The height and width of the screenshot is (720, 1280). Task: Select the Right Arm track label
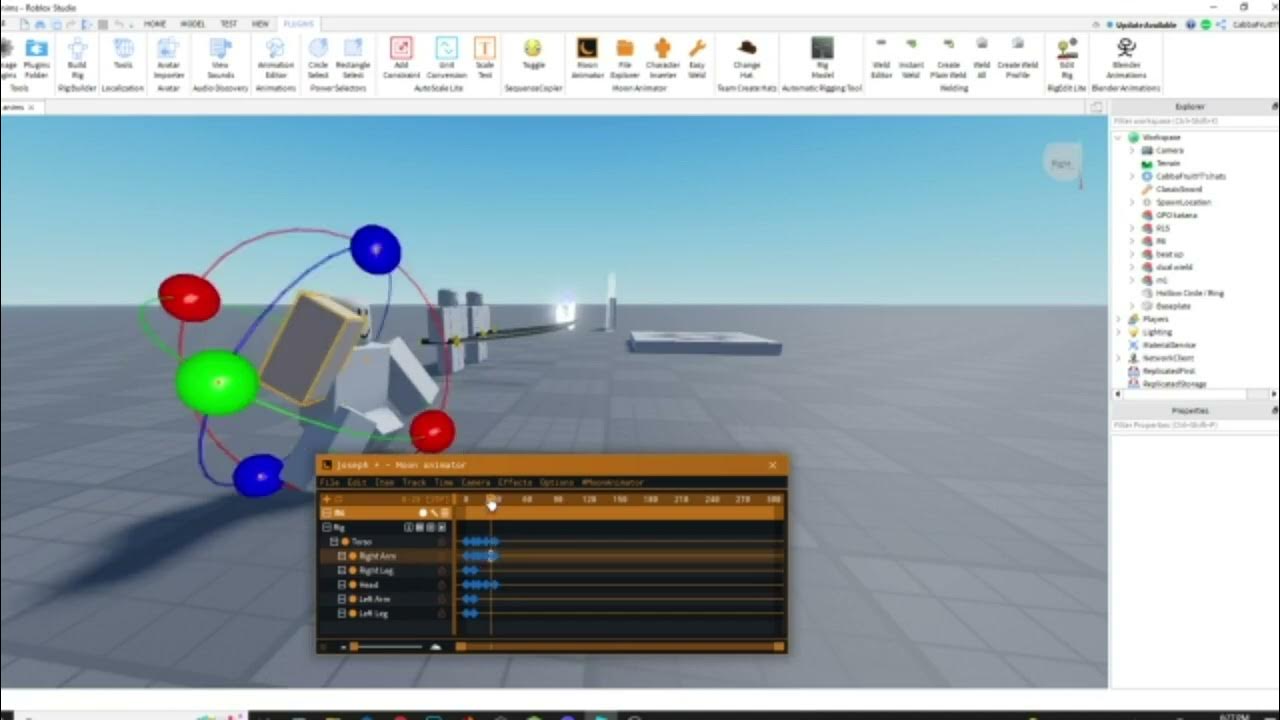tap(377, 556)
